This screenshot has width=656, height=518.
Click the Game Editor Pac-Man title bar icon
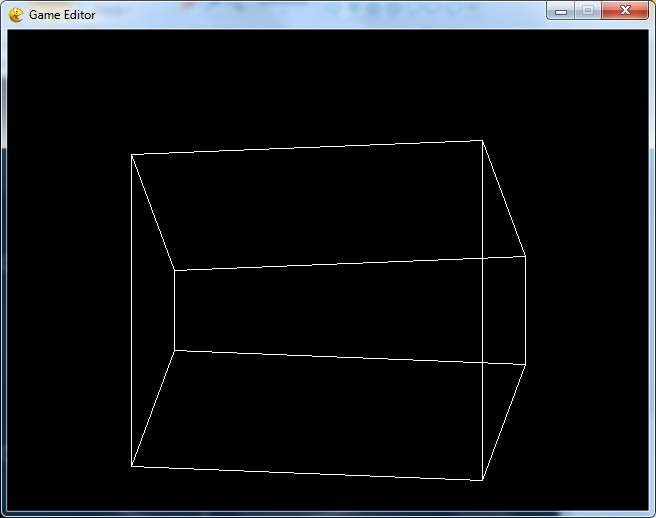pos(16,15)
